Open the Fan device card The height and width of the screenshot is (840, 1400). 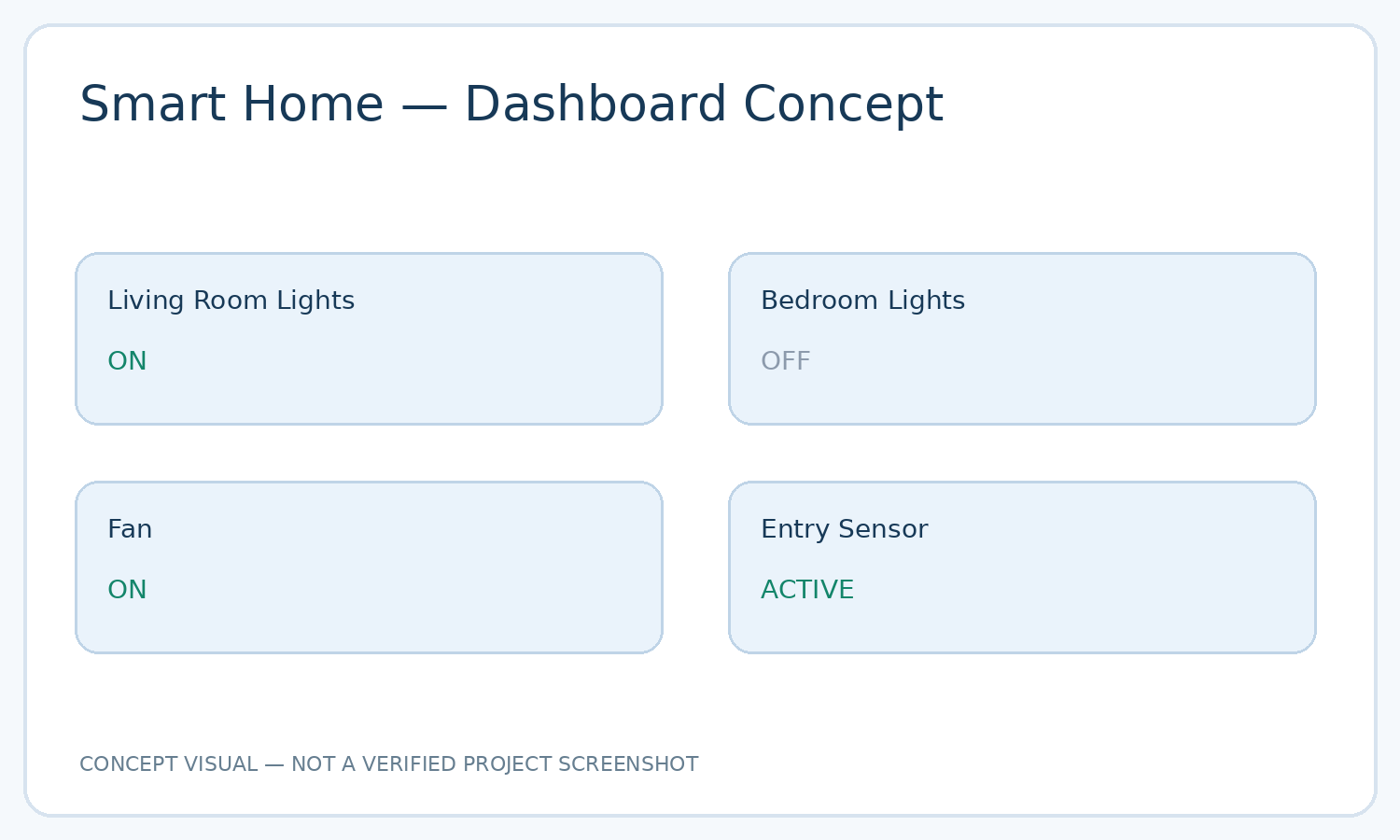[369, 567]
